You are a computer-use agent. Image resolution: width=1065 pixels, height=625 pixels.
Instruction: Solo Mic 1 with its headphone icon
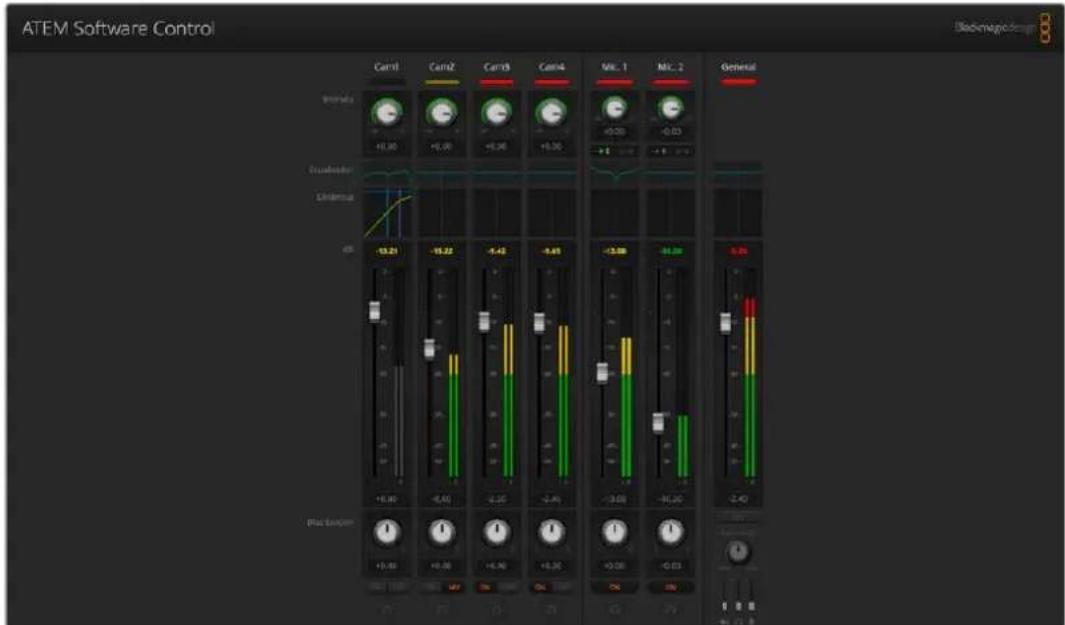(x=615, y=609)
